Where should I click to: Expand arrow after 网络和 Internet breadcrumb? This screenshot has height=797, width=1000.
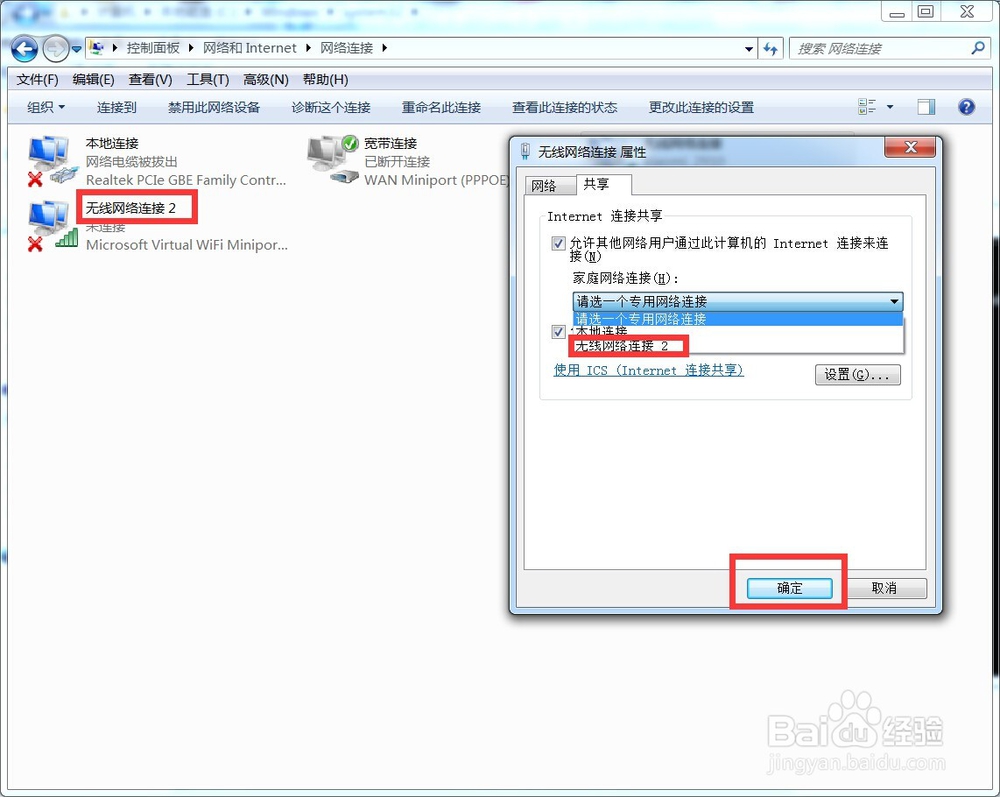point(308,48)
